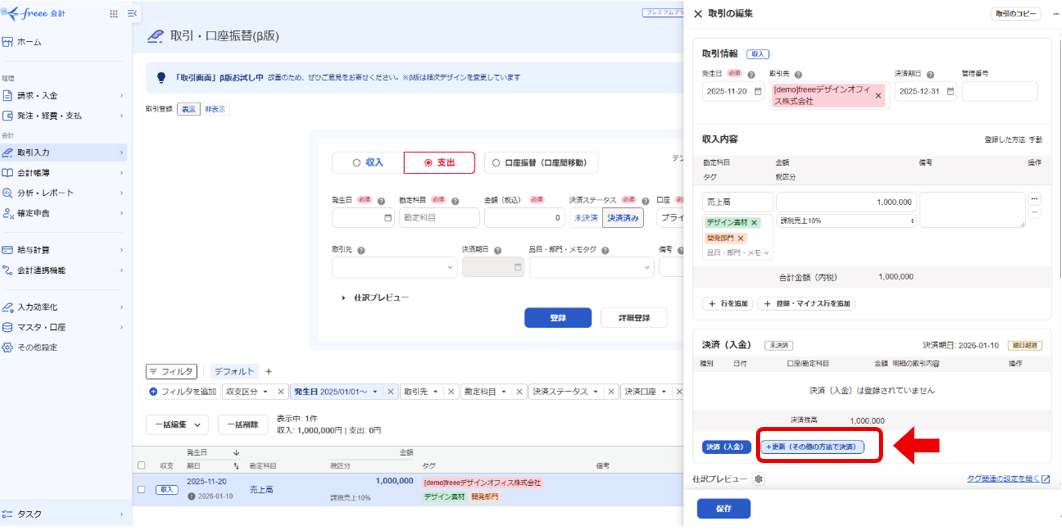Remove the 発生日 filter
This screenshot has height=532, width=1062.
pos(390,392)
